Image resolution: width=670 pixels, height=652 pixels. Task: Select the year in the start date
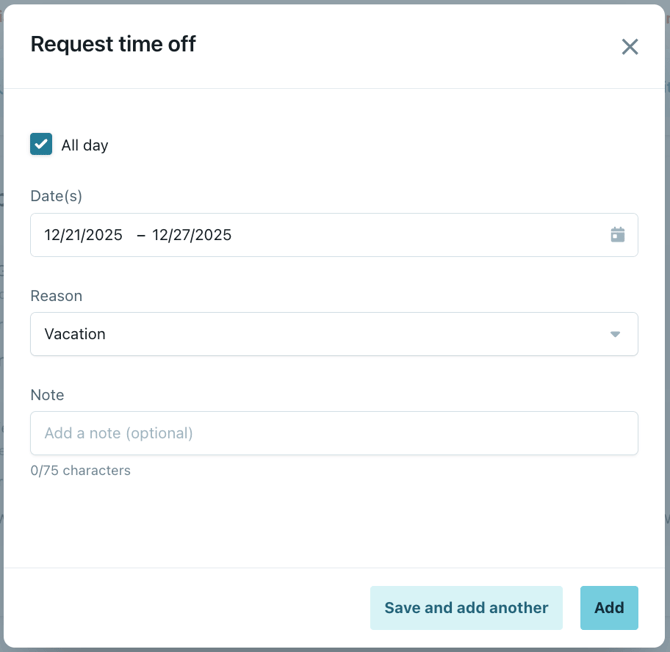click(x=104, y=235)
